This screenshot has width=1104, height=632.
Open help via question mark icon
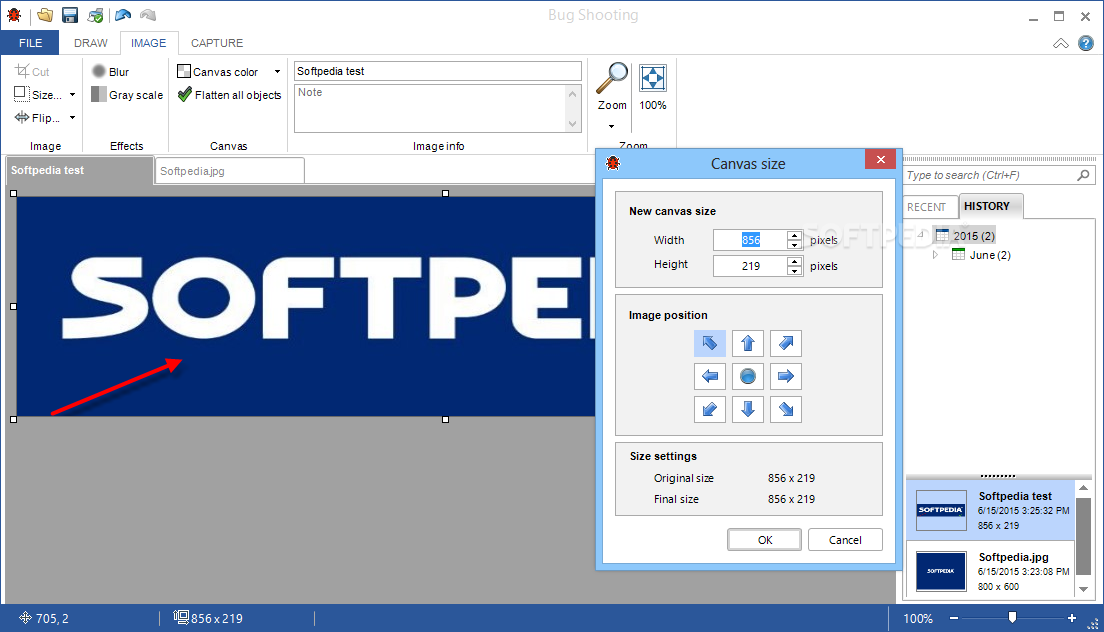tap(1086, 44)
